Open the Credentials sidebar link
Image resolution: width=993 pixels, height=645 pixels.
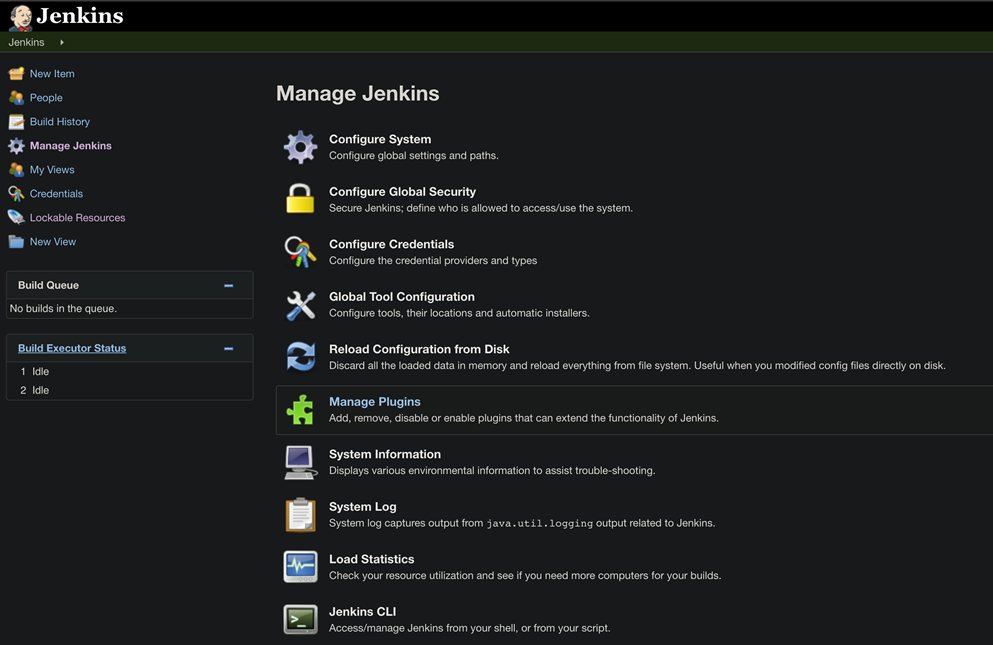pyautogui.click(x=56, y=194)
